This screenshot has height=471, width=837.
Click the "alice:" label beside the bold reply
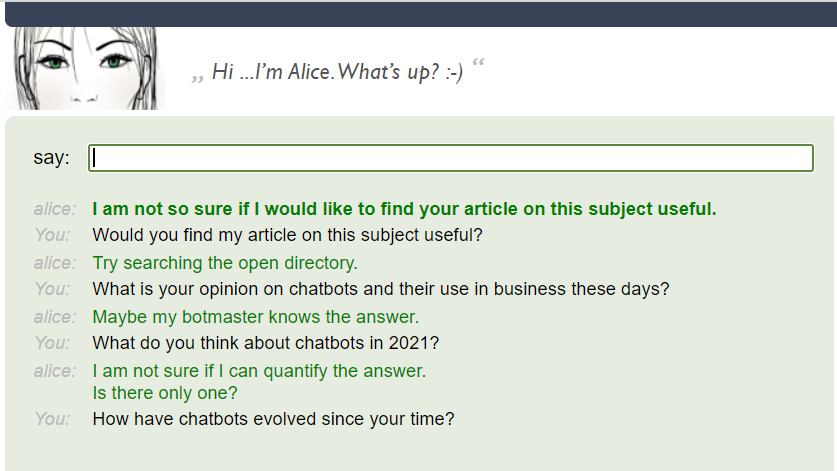54,209
